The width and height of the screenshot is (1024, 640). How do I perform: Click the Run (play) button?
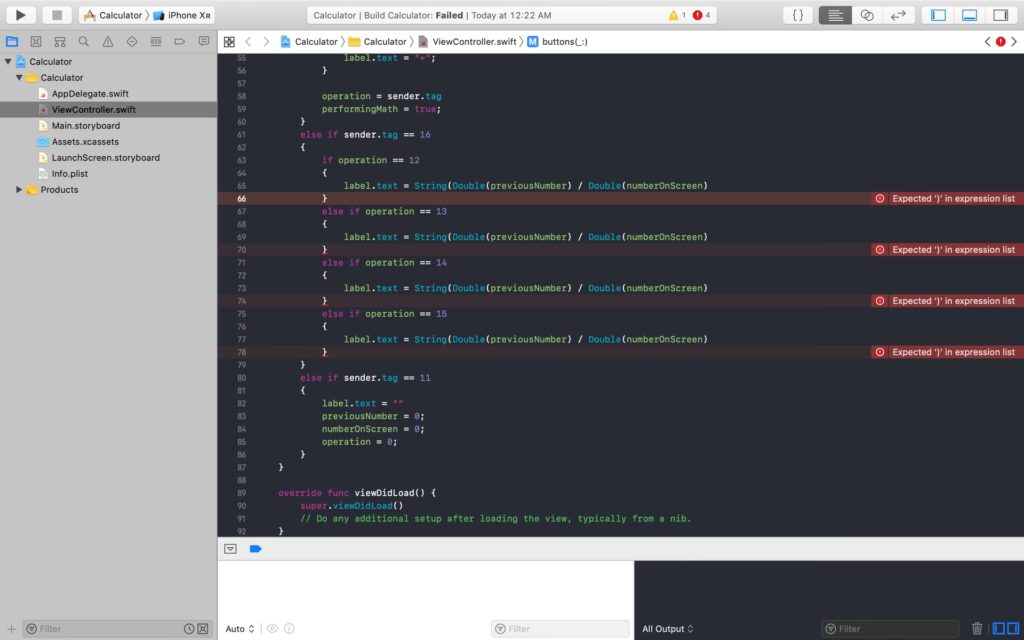click(x=20, y=15)
